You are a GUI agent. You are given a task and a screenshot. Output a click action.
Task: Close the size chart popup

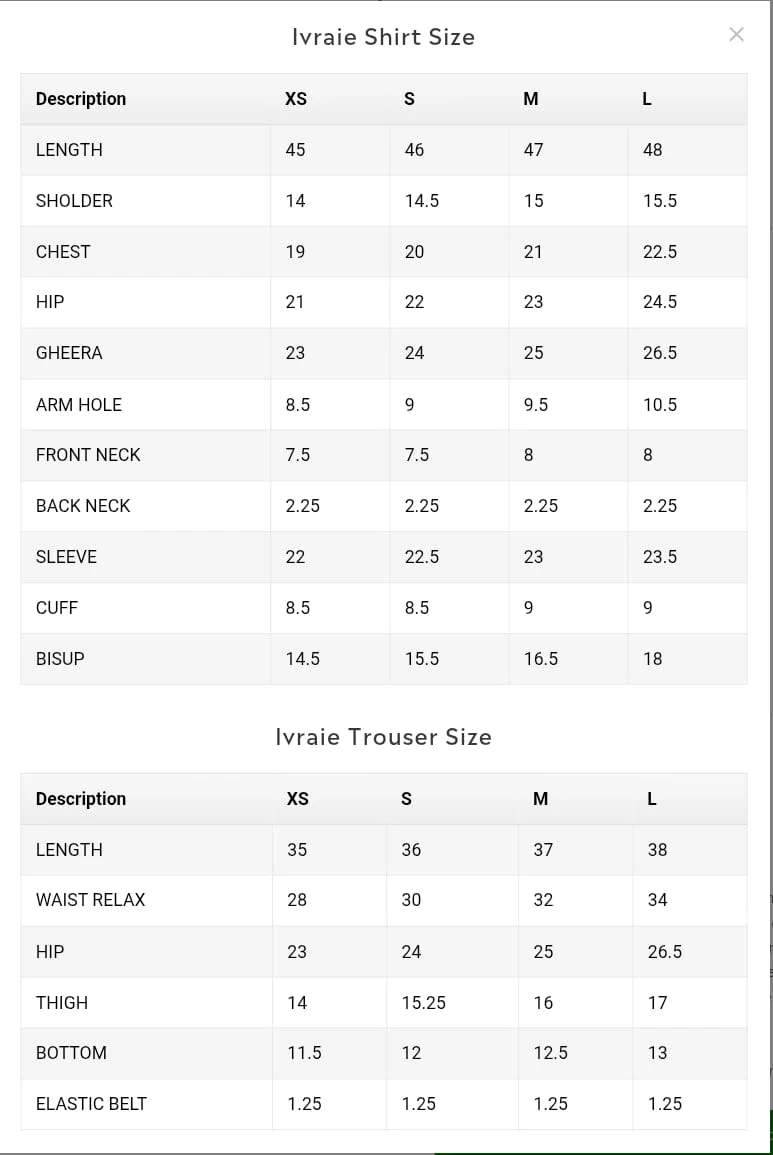pyautogui.click(x=736, y=35)
